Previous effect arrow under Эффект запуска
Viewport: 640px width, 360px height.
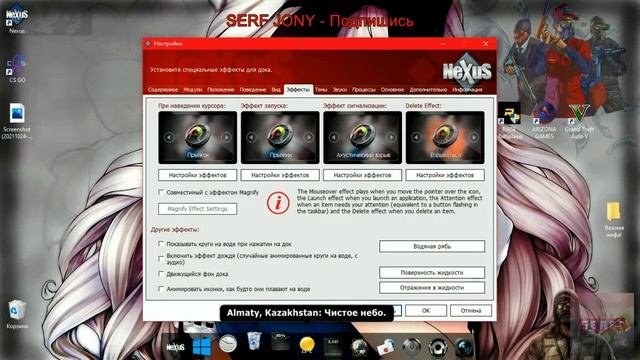click(251, 137)
